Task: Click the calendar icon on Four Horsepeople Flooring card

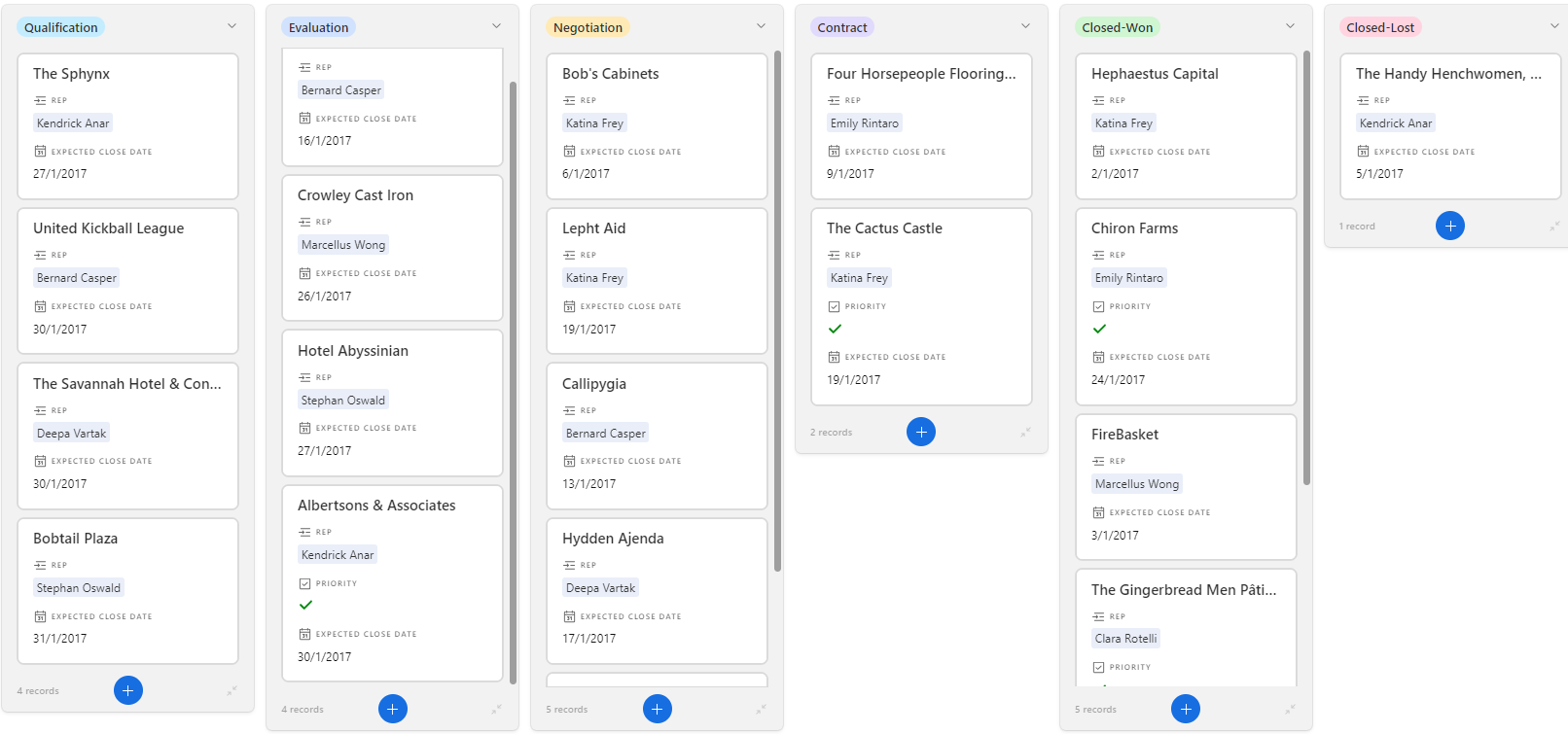Action: 834,151
